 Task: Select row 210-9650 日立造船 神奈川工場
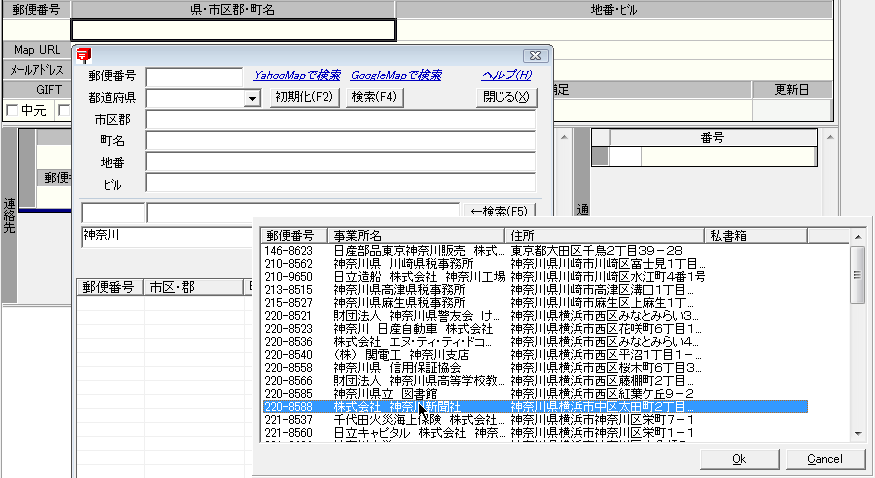pyautogui.click(x=535, y=277)
